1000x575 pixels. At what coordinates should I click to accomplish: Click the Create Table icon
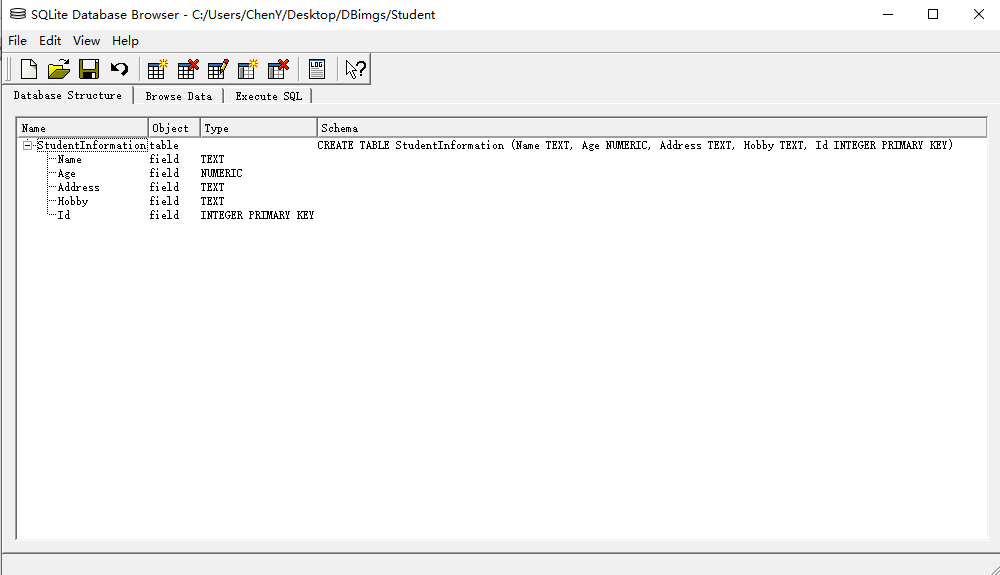coord(157,69)
